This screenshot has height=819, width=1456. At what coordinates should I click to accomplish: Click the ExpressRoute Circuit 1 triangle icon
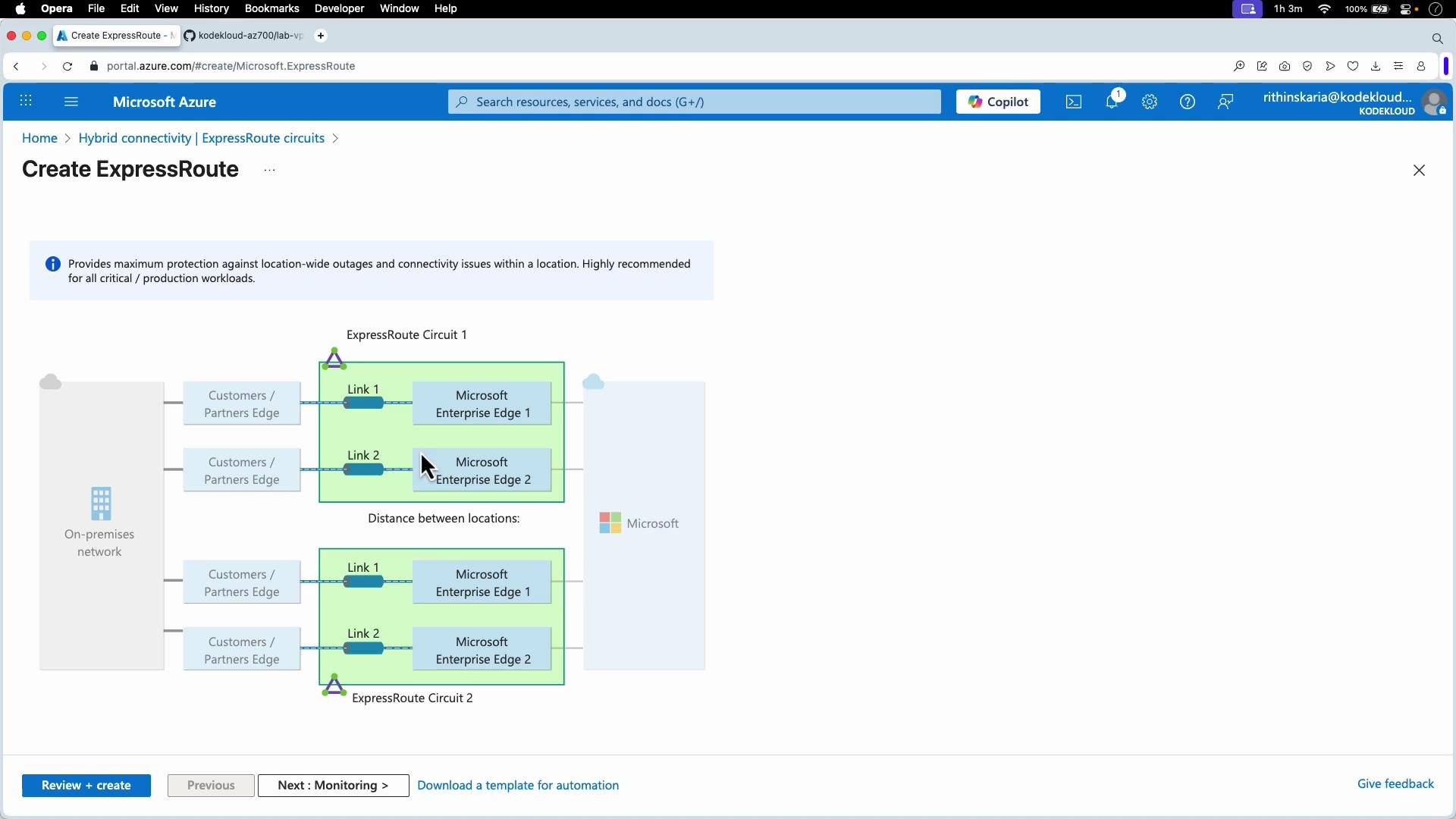click(334, 359)
